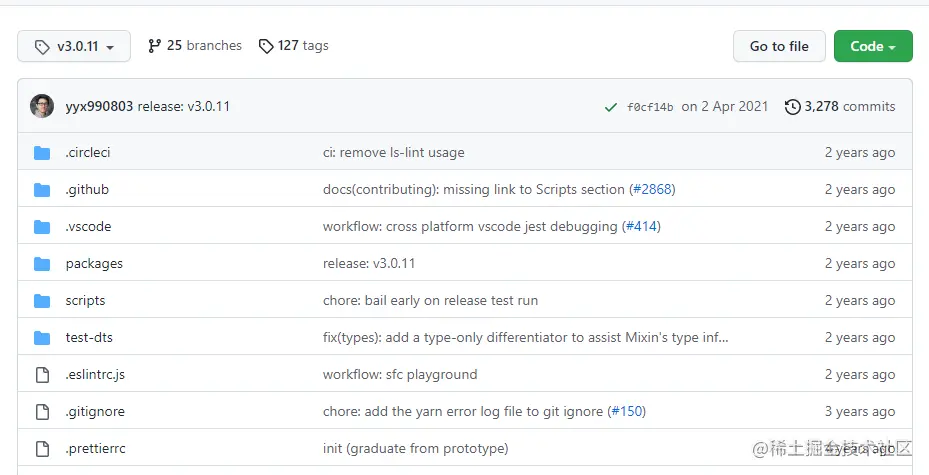Click the .github folder icon
The height and width of the screenshot is (475, 929).
[x=42, y=190]
